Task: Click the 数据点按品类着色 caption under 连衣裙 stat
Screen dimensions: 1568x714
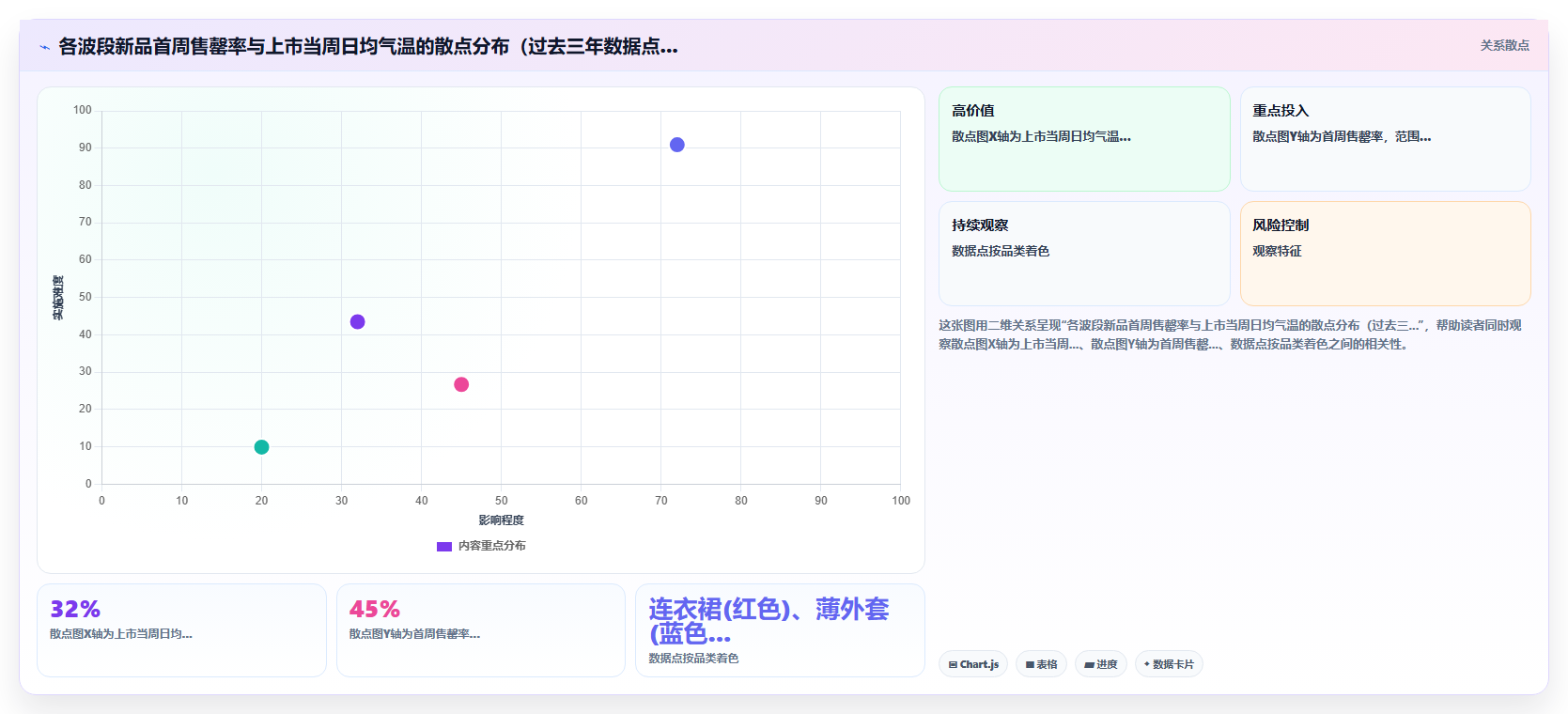Action: pos(693,659)
